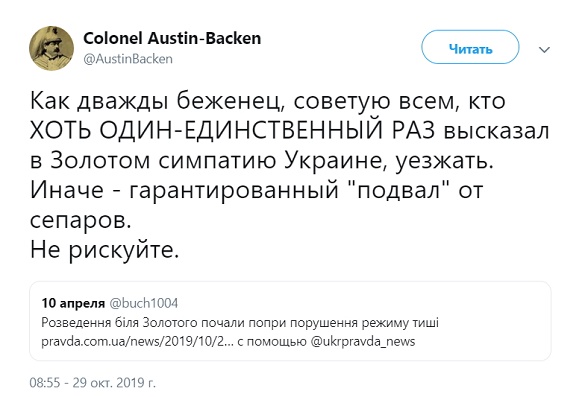The width and height of the screenshot is (588, 397).
Task: Click the closing line Не рискуйте.
Action: [x=105, y=250]
